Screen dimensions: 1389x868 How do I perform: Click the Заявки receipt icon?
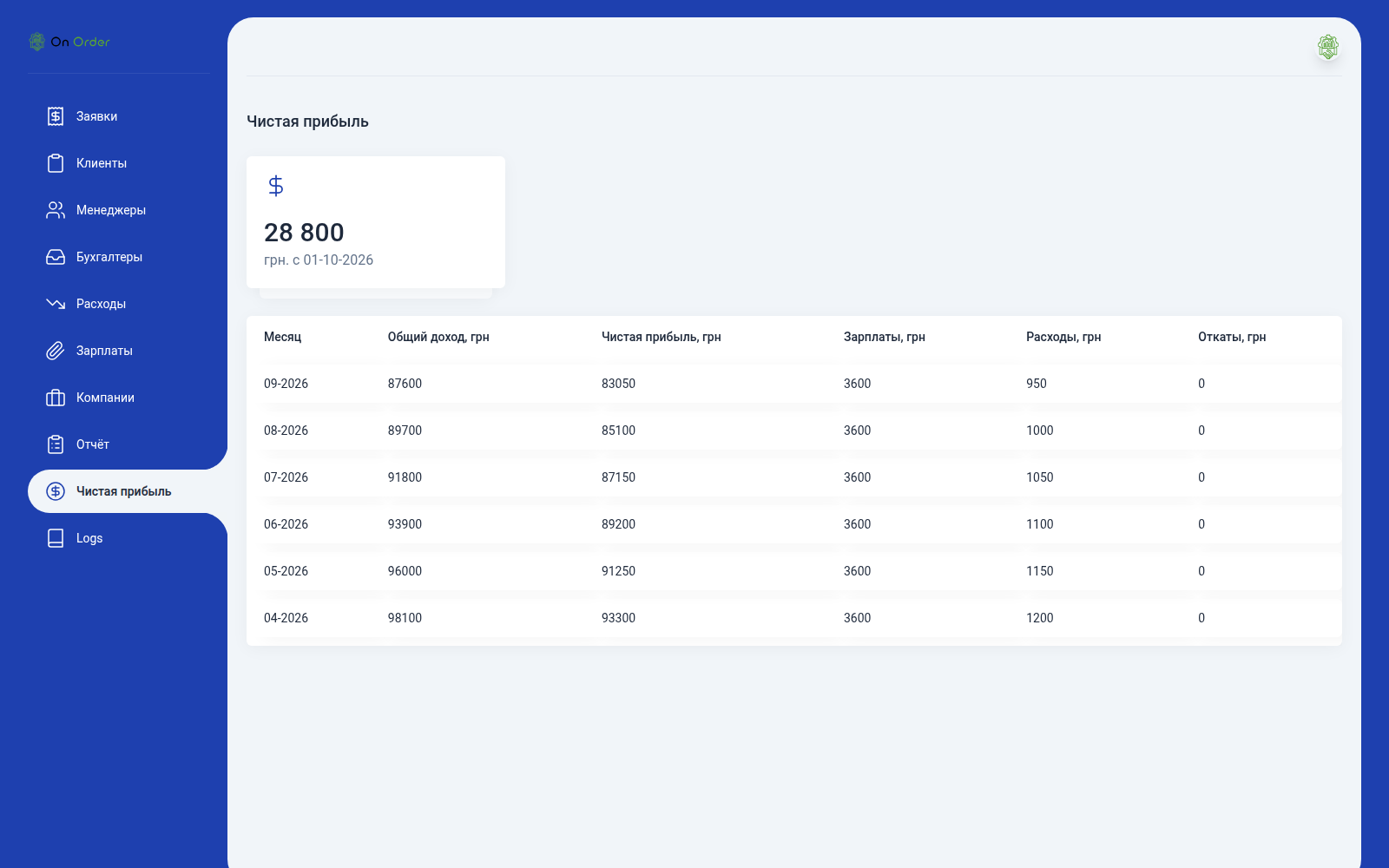tap(56, 116)
